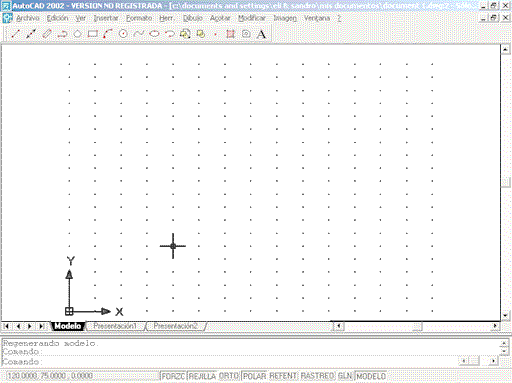Toggle FORZC snap mode in status bar
The height and width of the screenshot is (383, 512).
[173, 376]
